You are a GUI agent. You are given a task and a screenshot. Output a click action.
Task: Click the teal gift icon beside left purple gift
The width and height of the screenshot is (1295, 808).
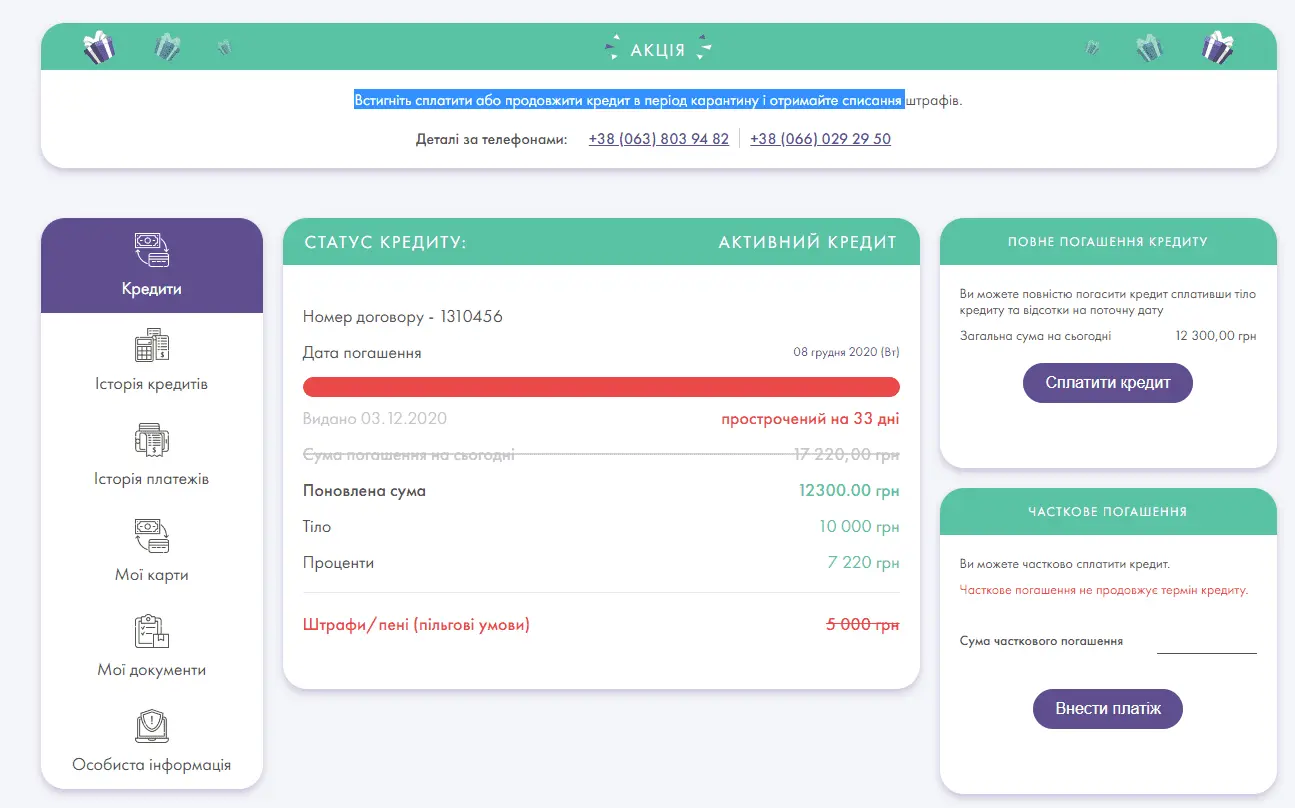click(x=168, y=47)
